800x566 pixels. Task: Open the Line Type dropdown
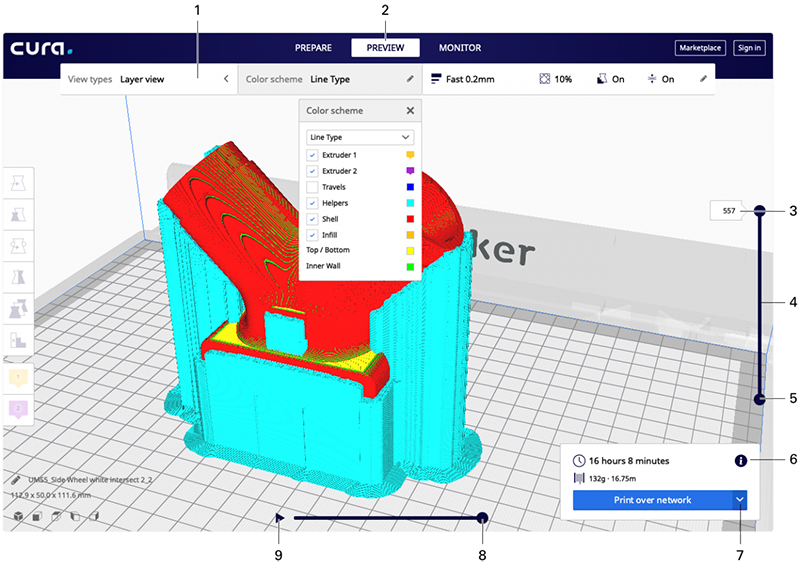click(x=360, y=135)
